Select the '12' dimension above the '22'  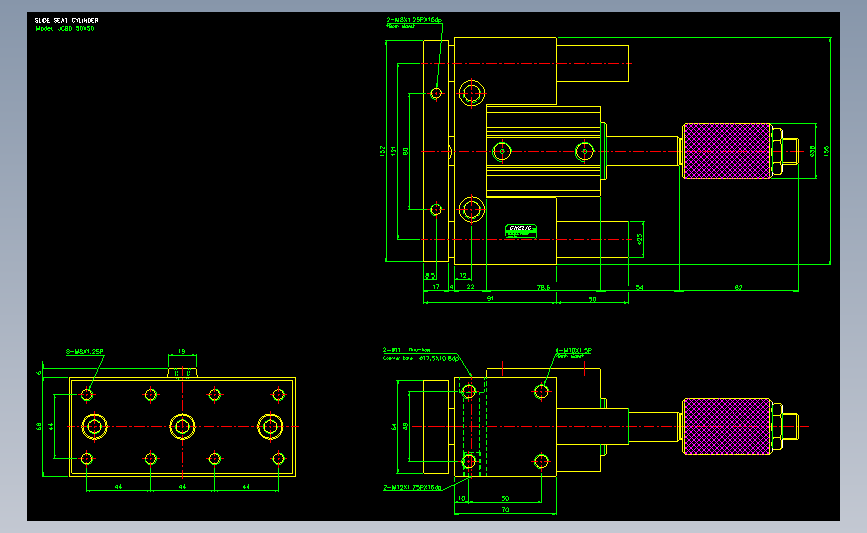click(x=463, y=275)
